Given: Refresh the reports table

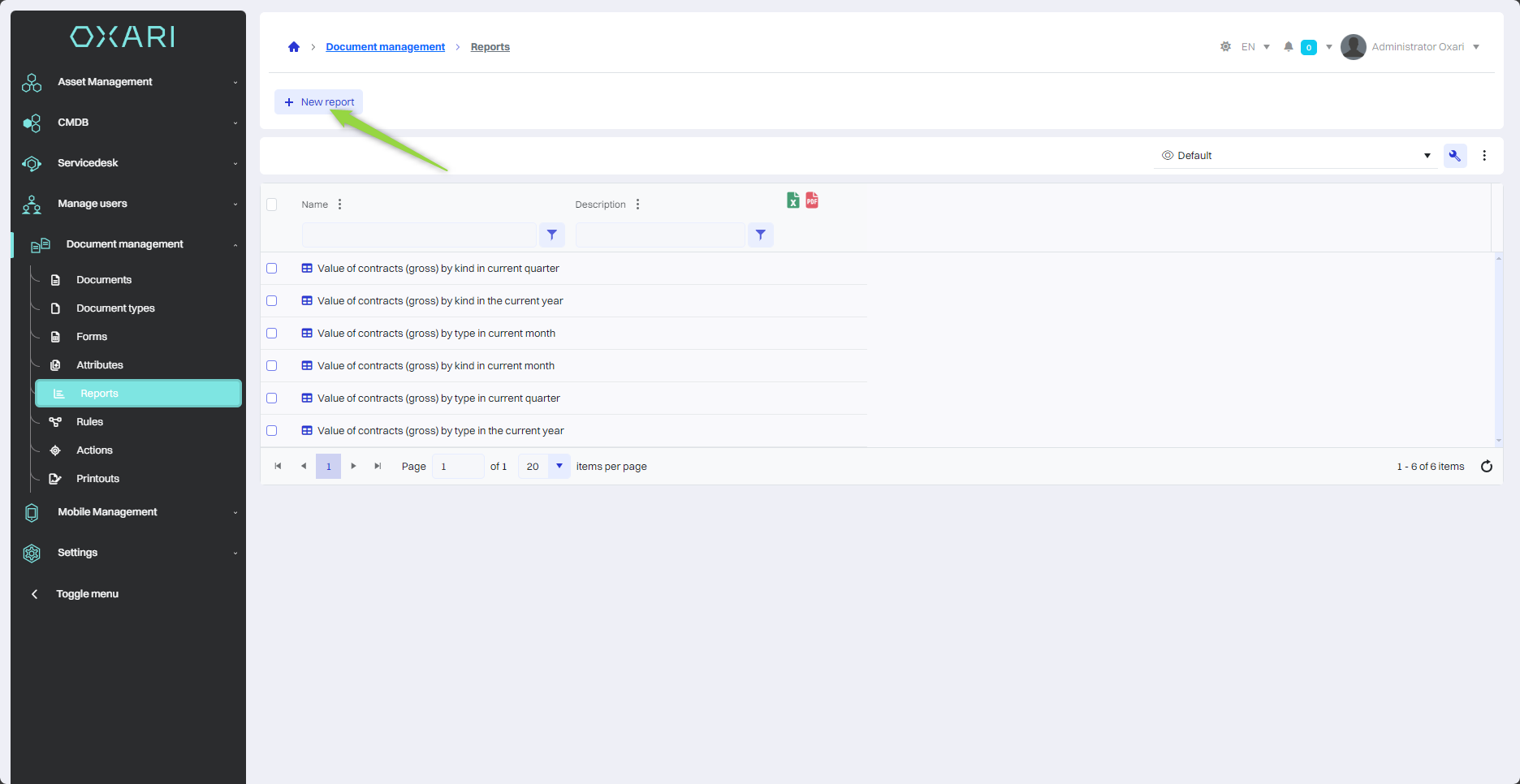Looking at the screenshot, I should click(x=1486, y=467).
